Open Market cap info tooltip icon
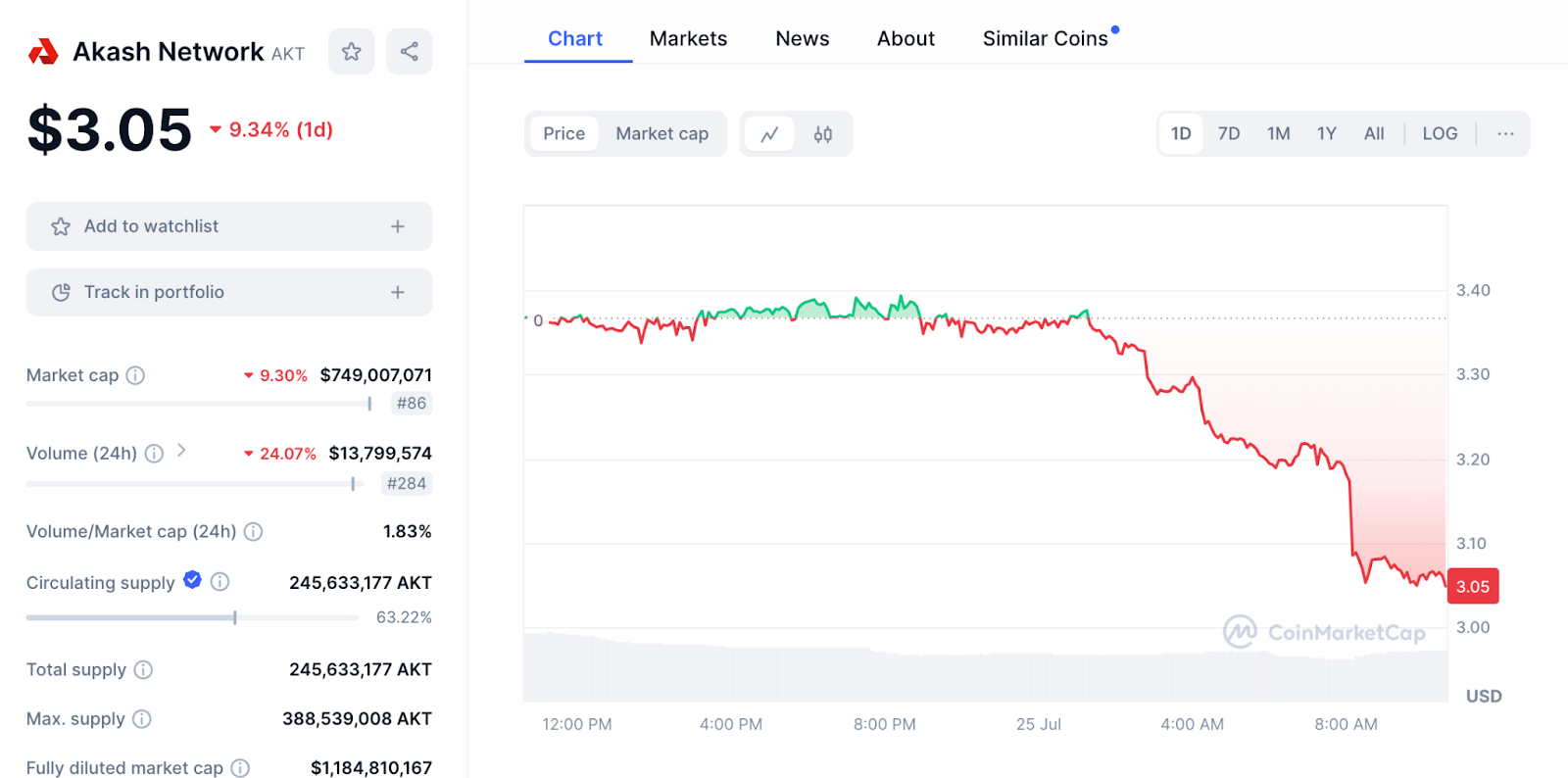 point(136,375)
